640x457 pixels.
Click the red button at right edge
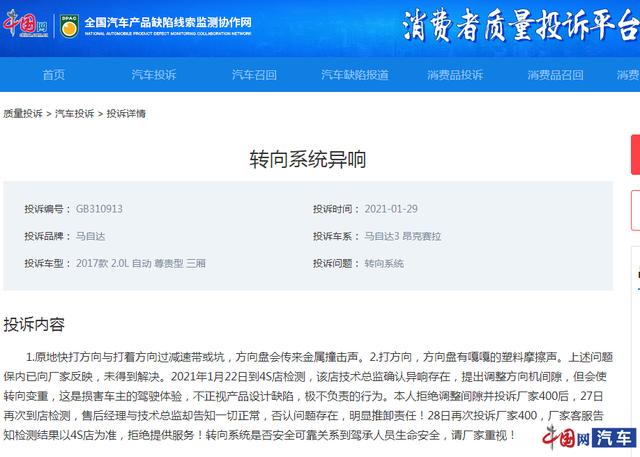point(636,155)
